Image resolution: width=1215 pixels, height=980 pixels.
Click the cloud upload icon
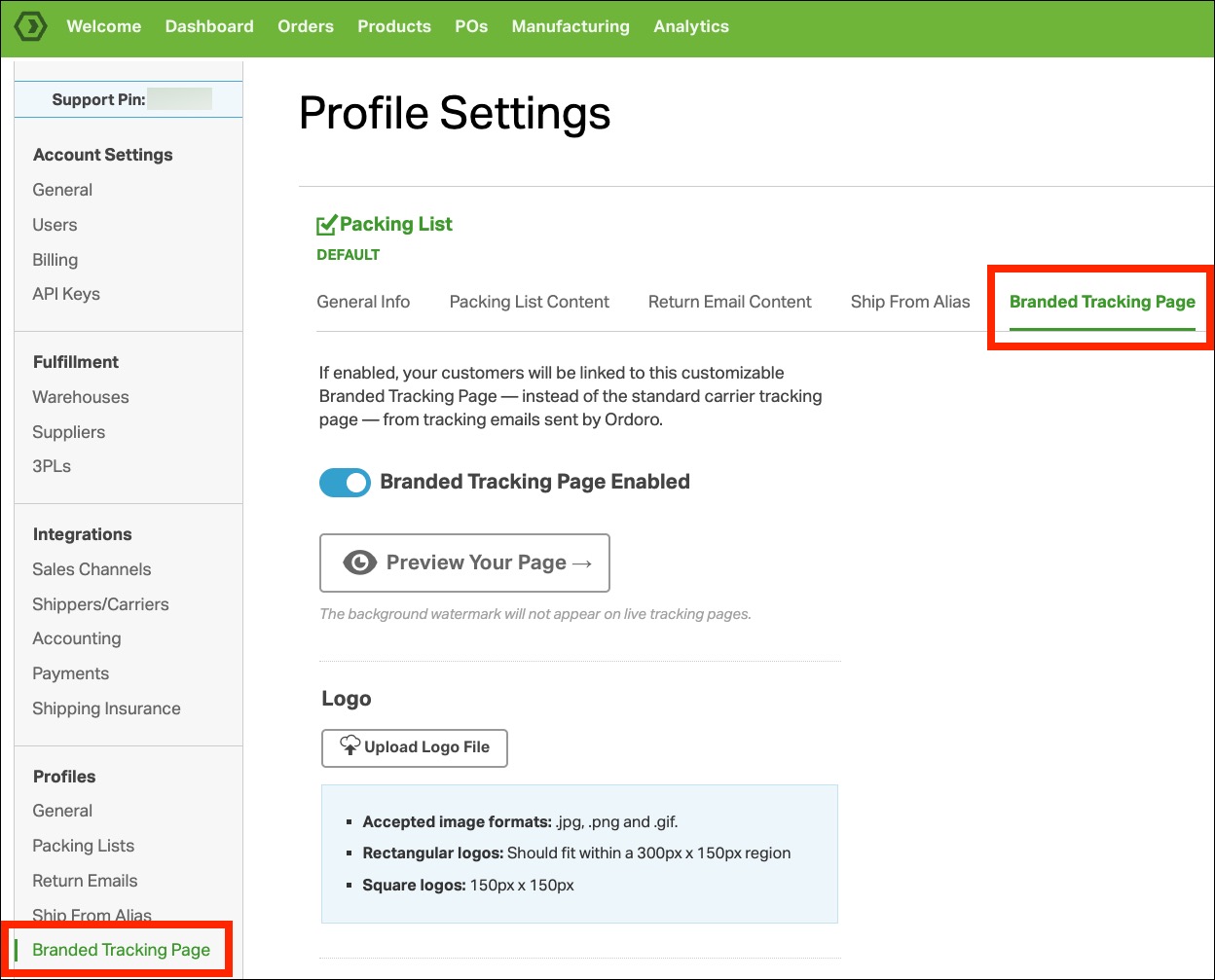[x=350, y=746]
